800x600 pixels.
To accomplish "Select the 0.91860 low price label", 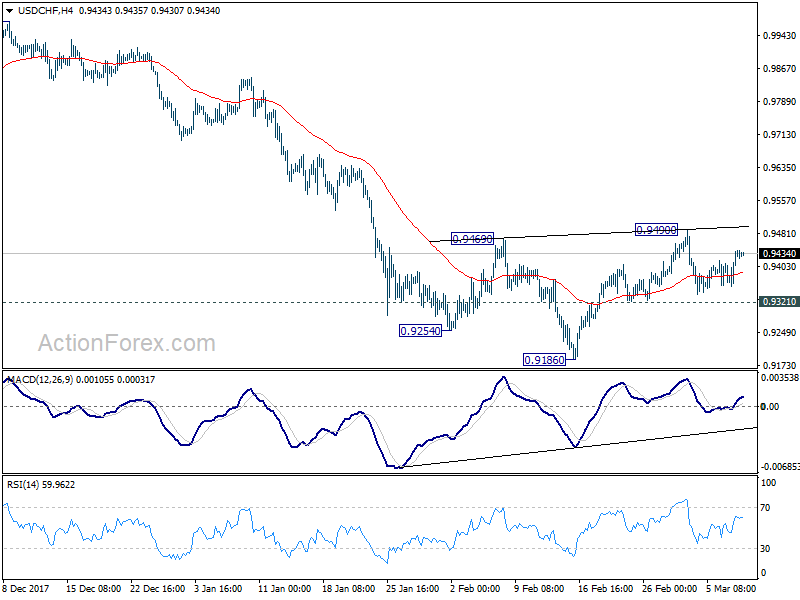I will (545, 360).
